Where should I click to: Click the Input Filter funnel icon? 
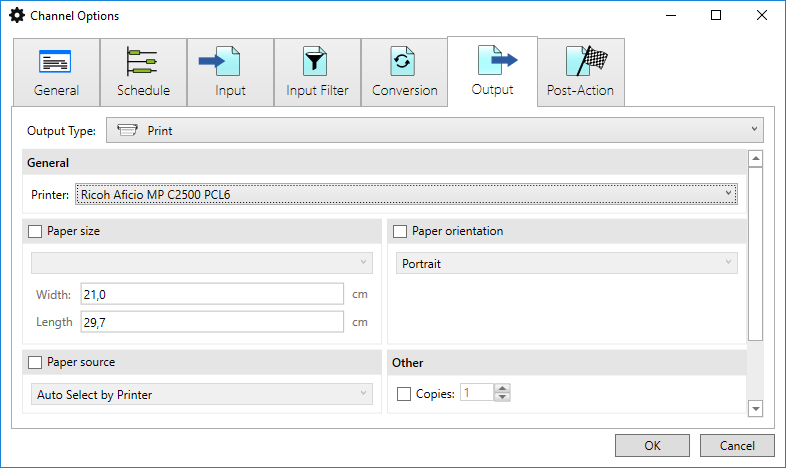click(x=315, y=61)
